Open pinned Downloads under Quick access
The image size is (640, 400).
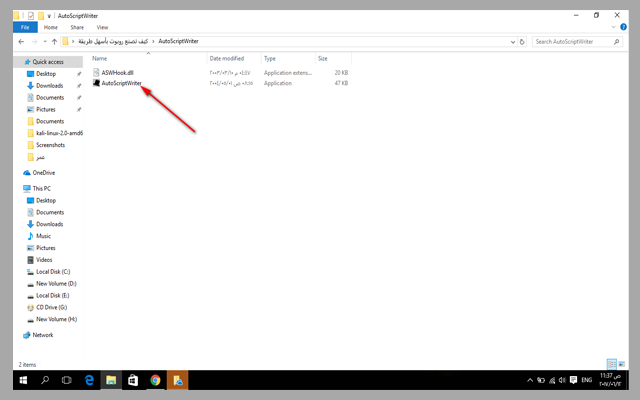(49, 86)
